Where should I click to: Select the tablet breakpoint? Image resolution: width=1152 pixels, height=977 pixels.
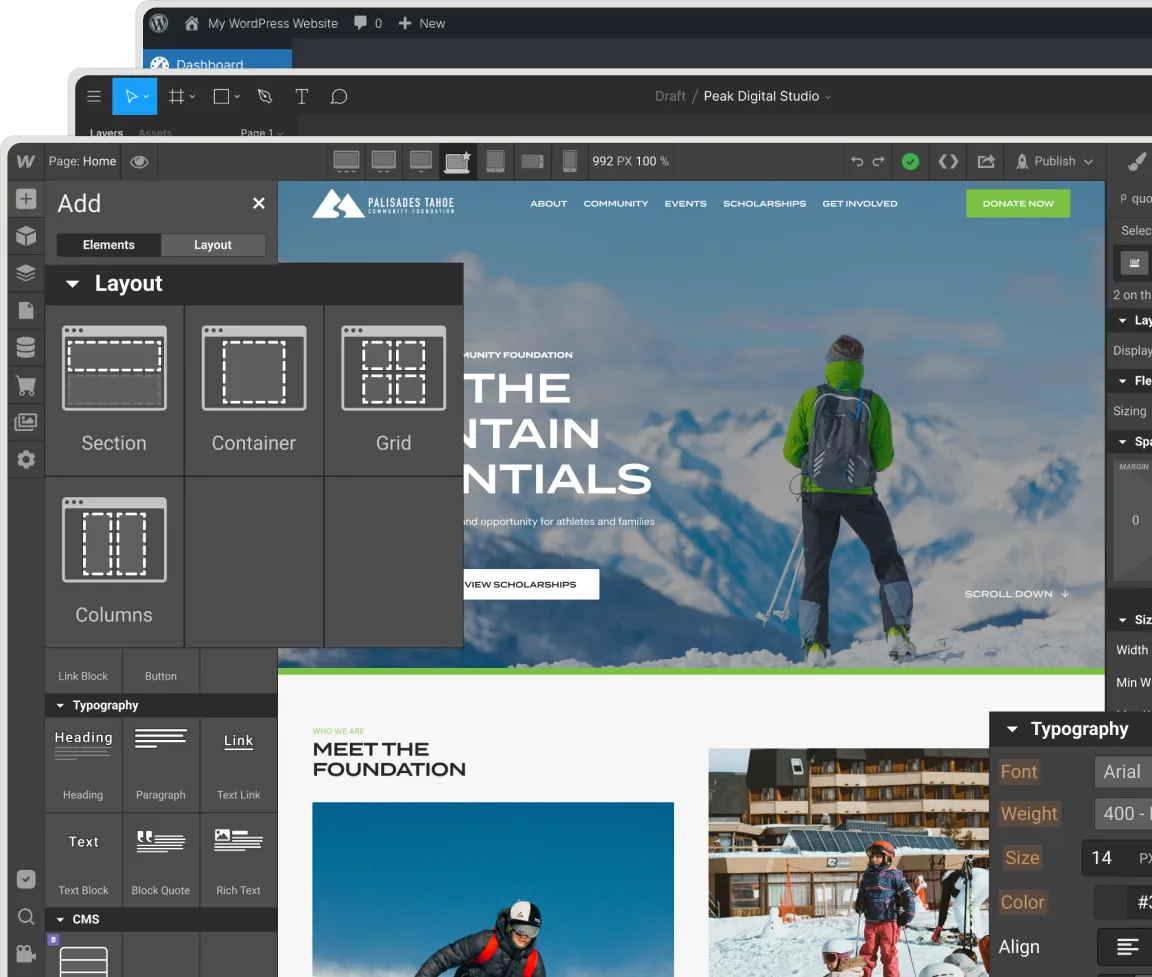(x=495, y=162)
